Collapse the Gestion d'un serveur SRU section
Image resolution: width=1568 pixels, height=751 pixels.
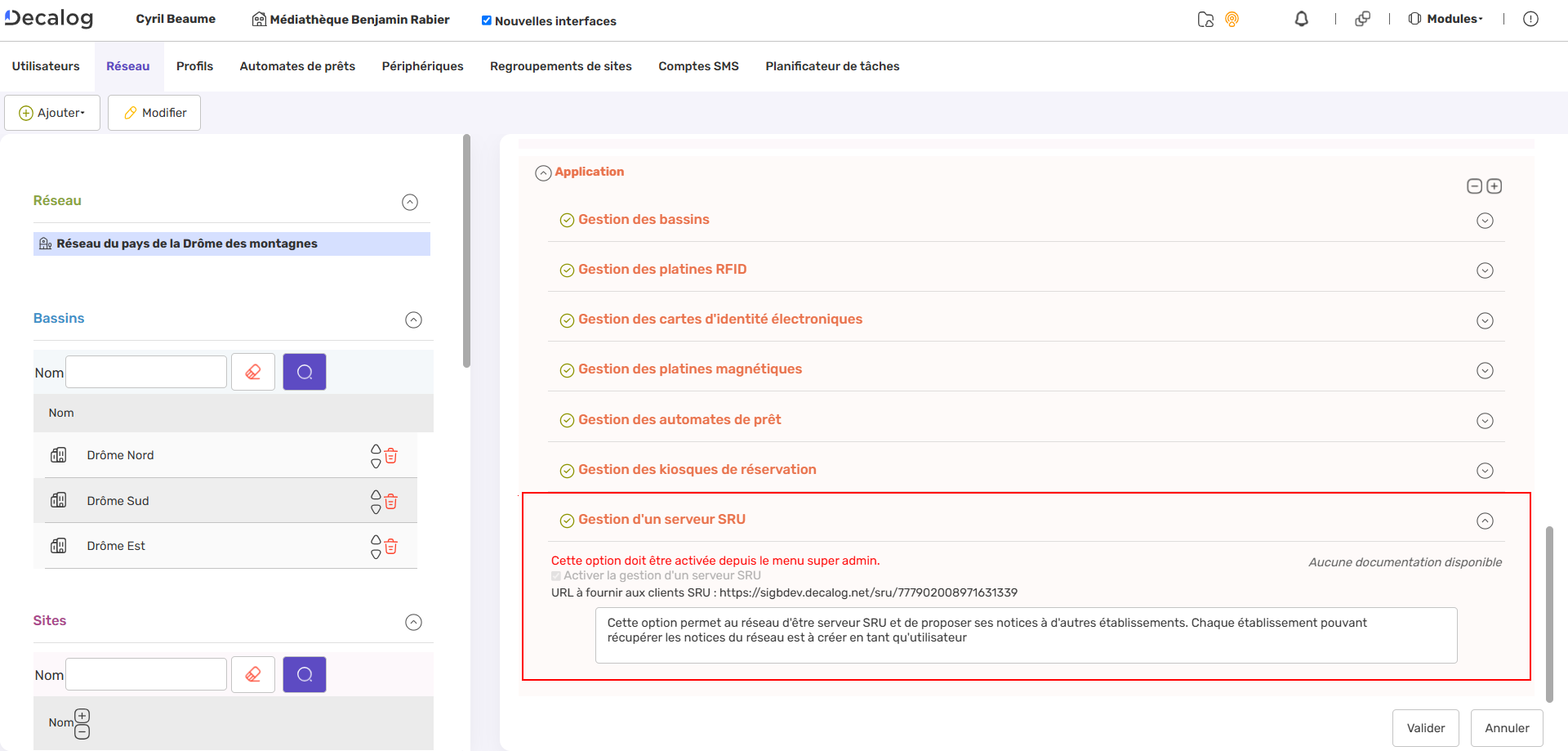point(1485,521)
